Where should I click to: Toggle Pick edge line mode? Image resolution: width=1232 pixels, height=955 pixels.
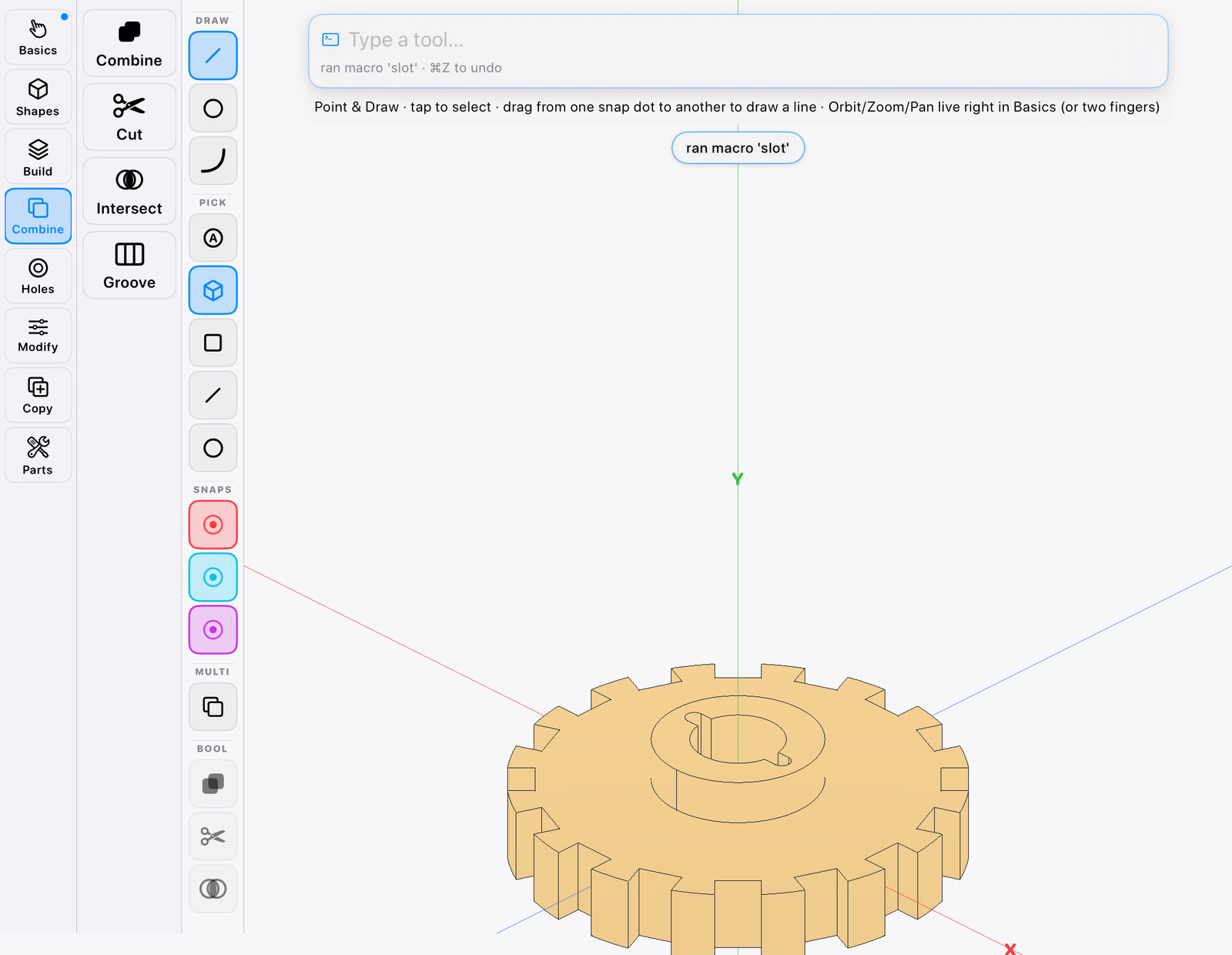[213, 395]
